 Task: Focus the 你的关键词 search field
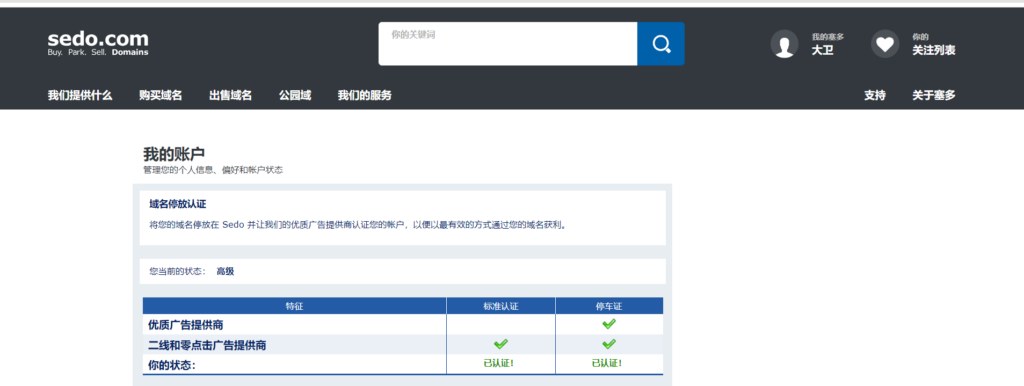pyautogui.click(x=507, y=44)
